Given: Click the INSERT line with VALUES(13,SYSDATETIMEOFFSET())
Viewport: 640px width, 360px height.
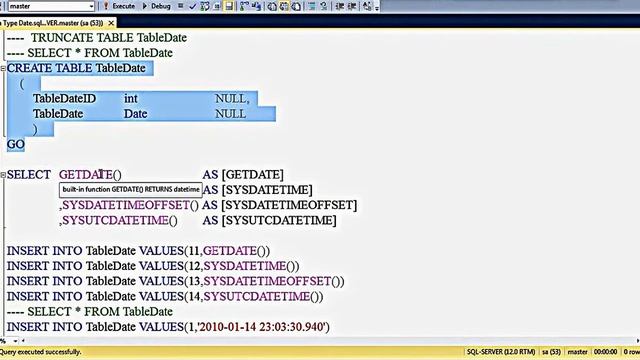Looking at the screenshot, I should pos(176,281).
